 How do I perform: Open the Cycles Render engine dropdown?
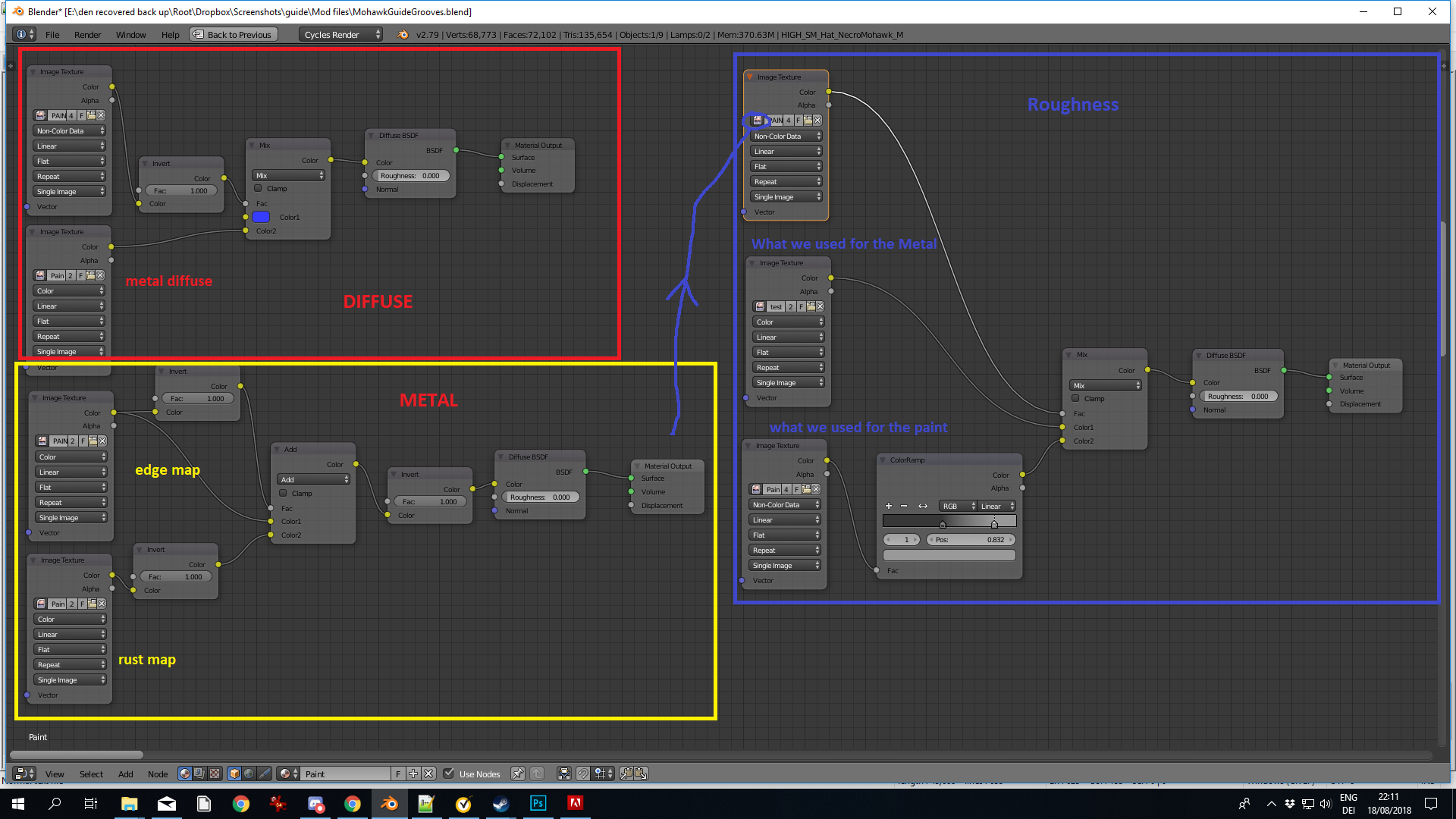point(341,34)
